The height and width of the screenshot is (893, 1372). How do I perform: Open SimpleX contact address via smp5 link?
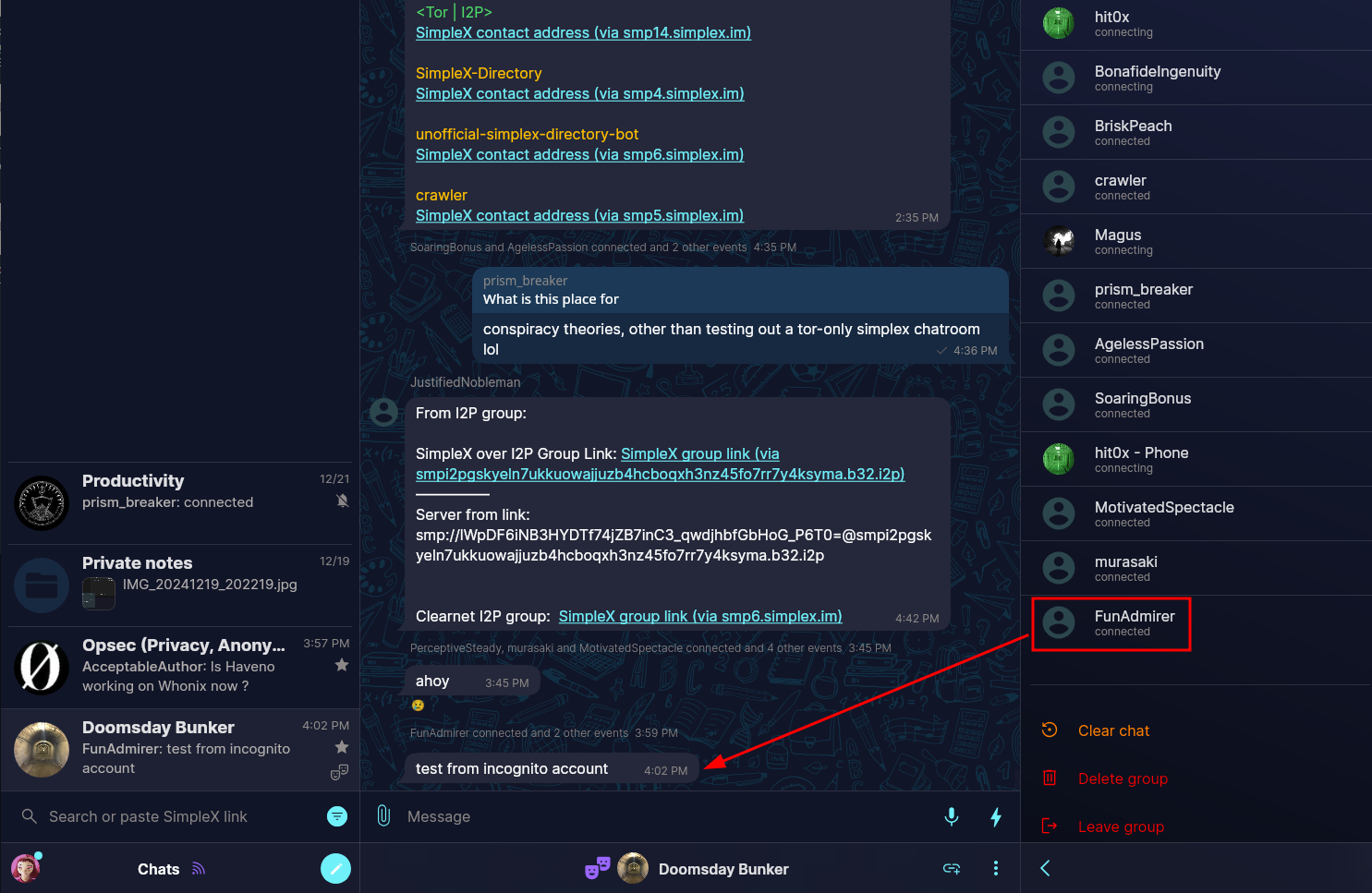point(579,215)
